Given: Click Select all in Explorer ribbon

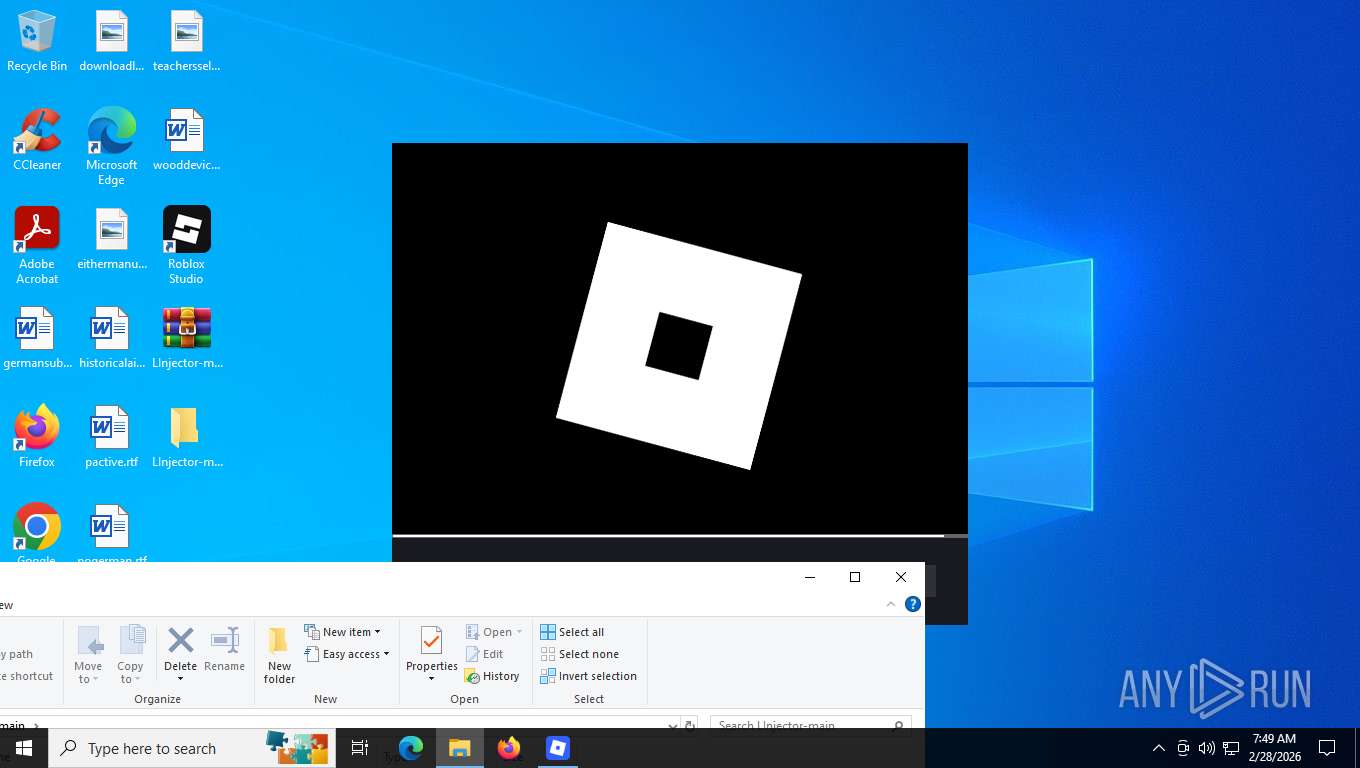Looking at the screenshot, I should pos(572,632).
